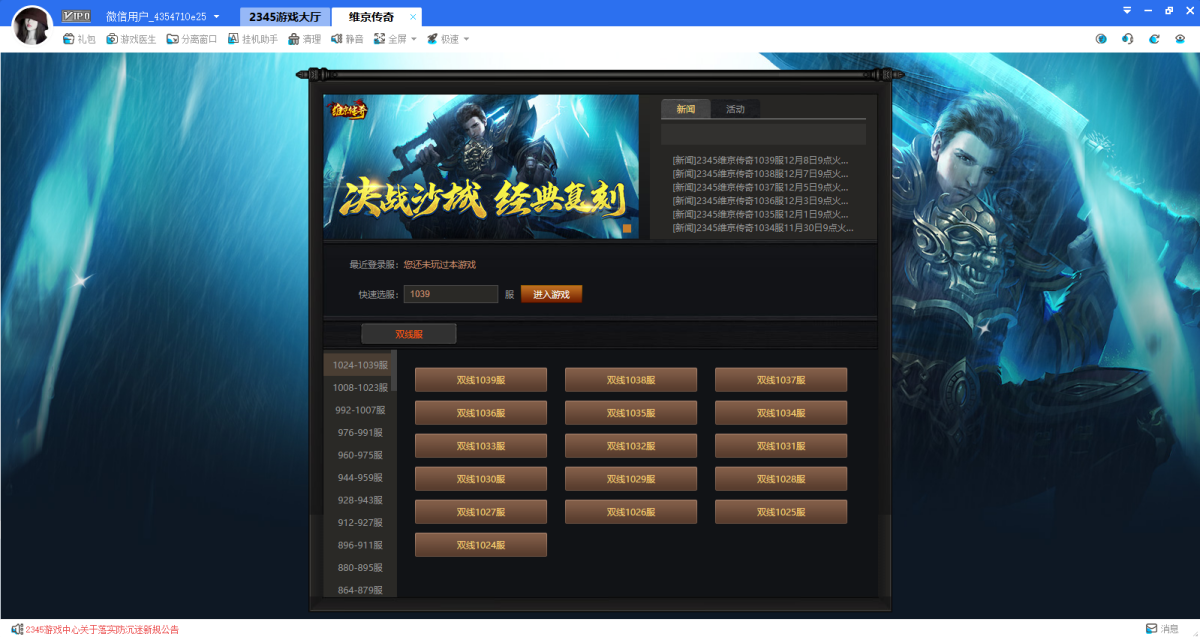Screen dimensions: 1200x637
Task: Select the 双线1039服 server button
Action: point(481,380)
